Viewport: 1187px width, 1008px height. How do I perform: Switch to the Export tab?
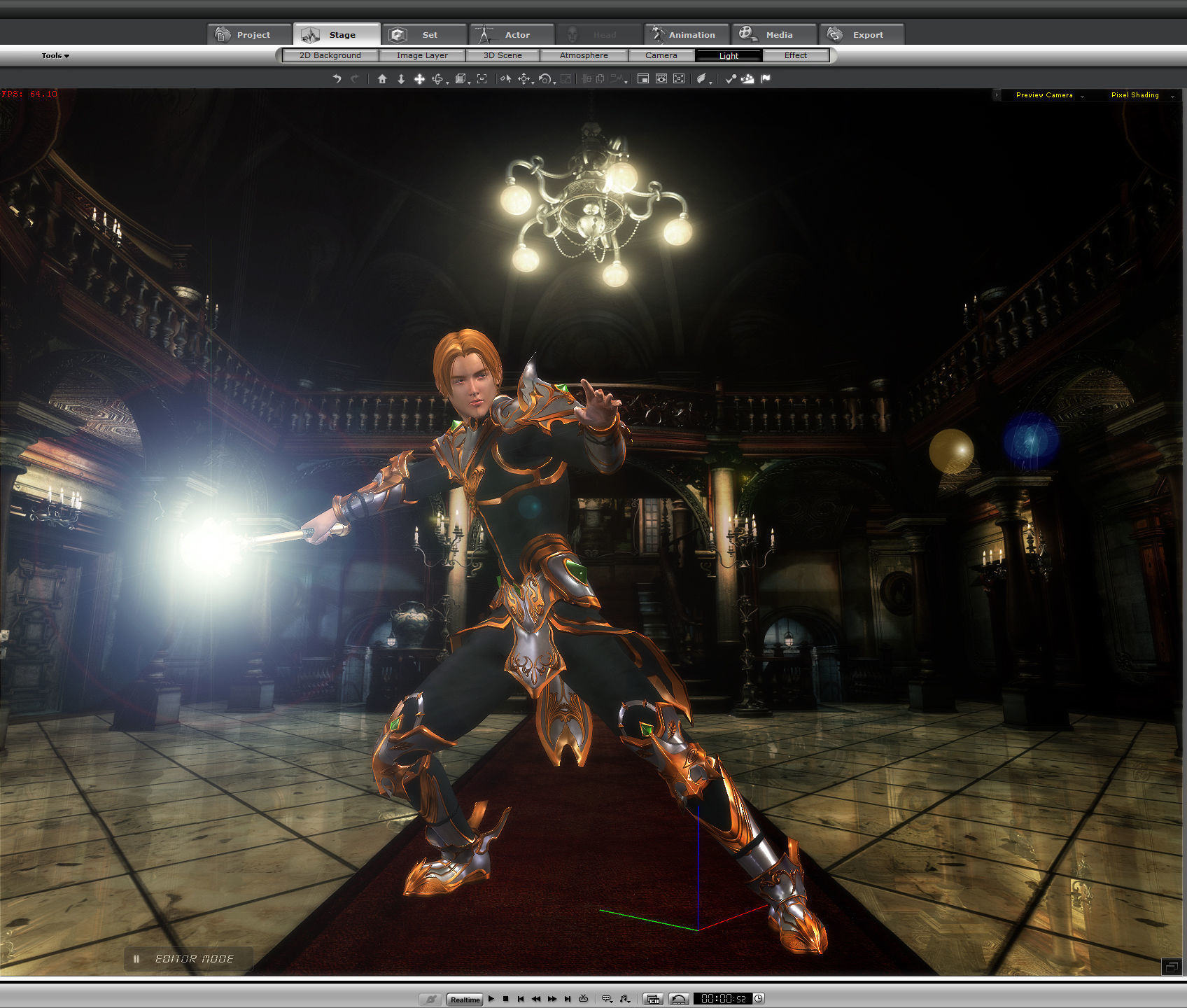point(862,34)
